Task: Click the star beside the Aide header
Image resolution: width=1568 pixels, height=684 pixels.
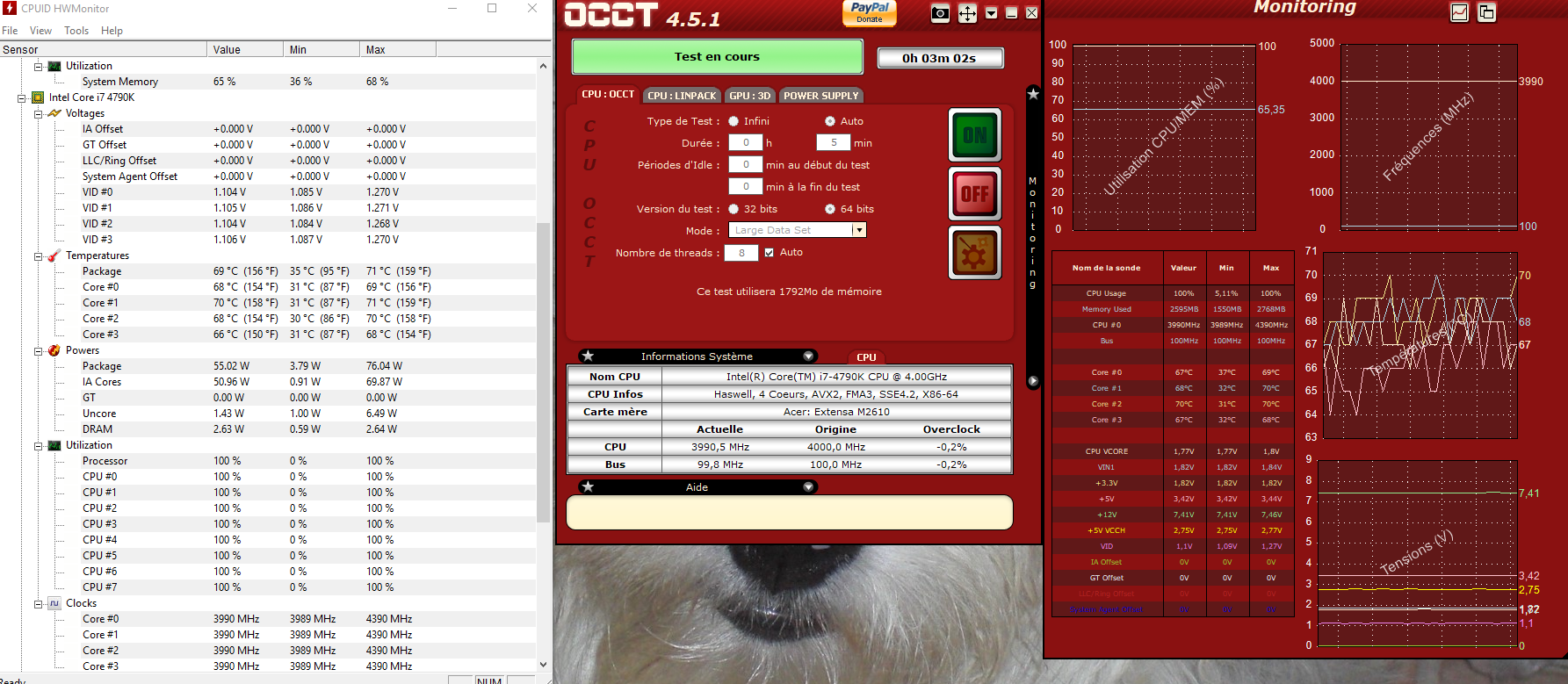Action: click(588, 486)
